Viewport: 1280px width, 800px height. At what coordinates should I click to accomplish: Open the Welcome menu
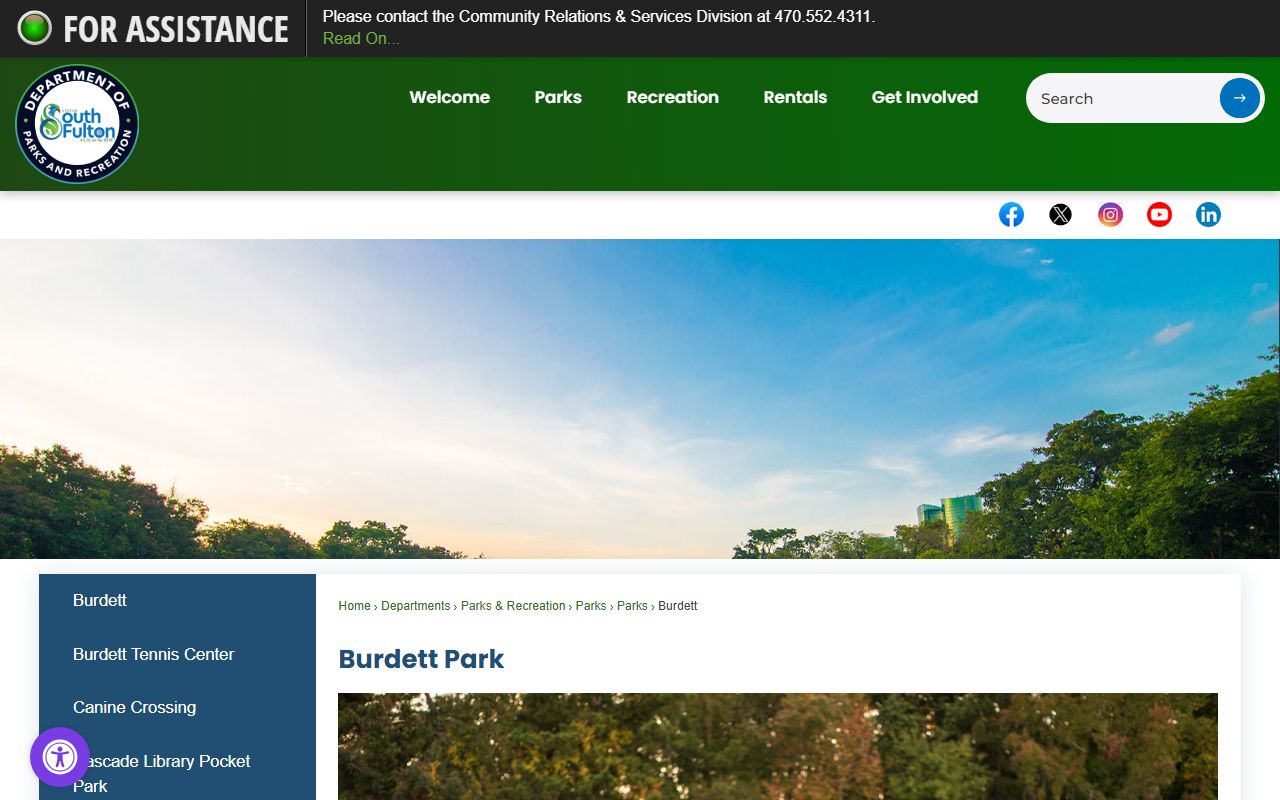pos(449,97)
